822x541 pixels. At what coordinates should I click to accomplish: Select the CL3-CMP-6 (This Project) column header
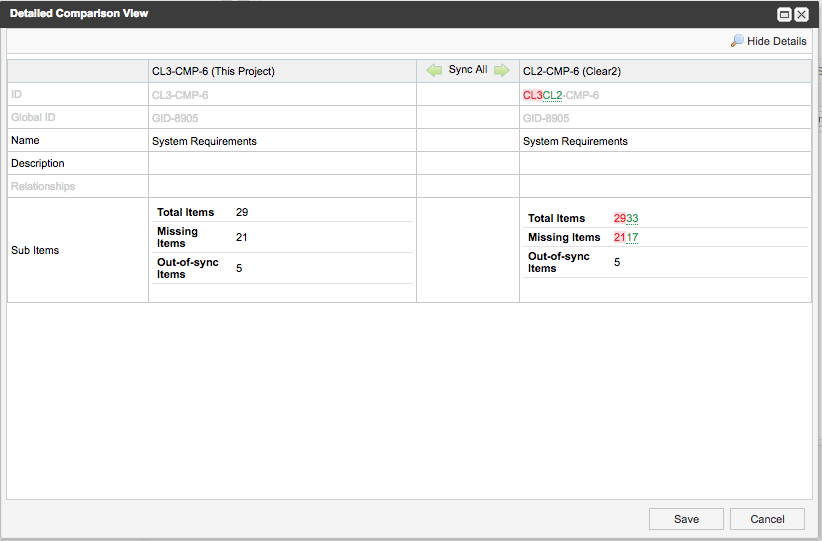pos(213,71)
